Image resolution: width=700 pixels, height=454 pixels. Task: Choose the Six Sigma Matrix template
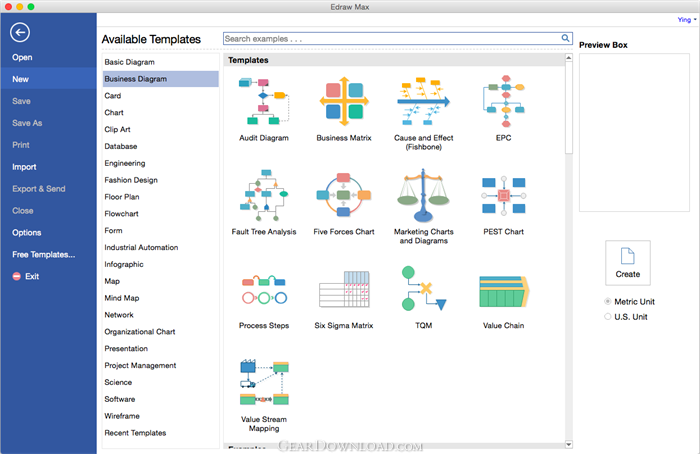click(344, 289)
